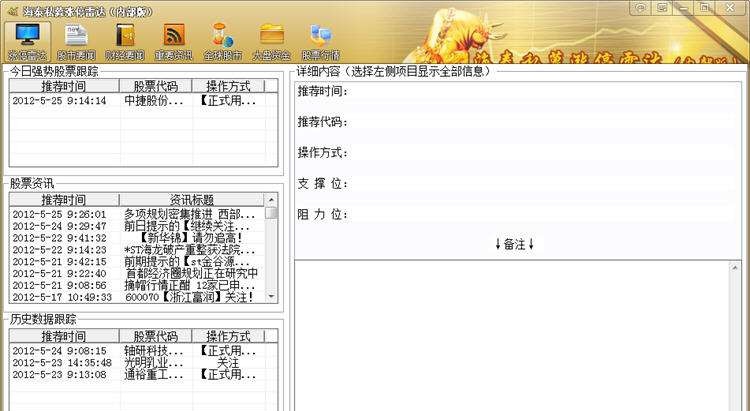
Task: Sort 今日强势股票跟踪 by 股票代码 header
Action: (155, 86)
